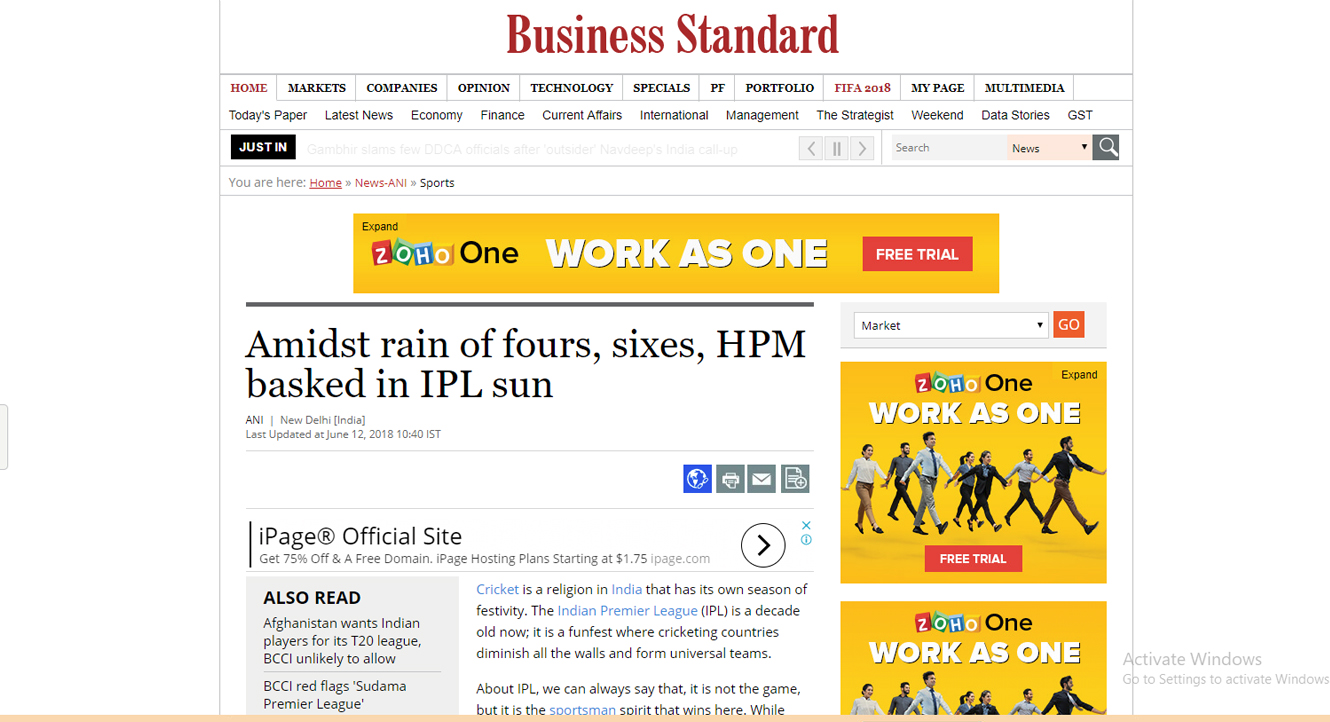Go to previous Just In headline
Screen dimensions: 1330x722
tap(811, 149)
